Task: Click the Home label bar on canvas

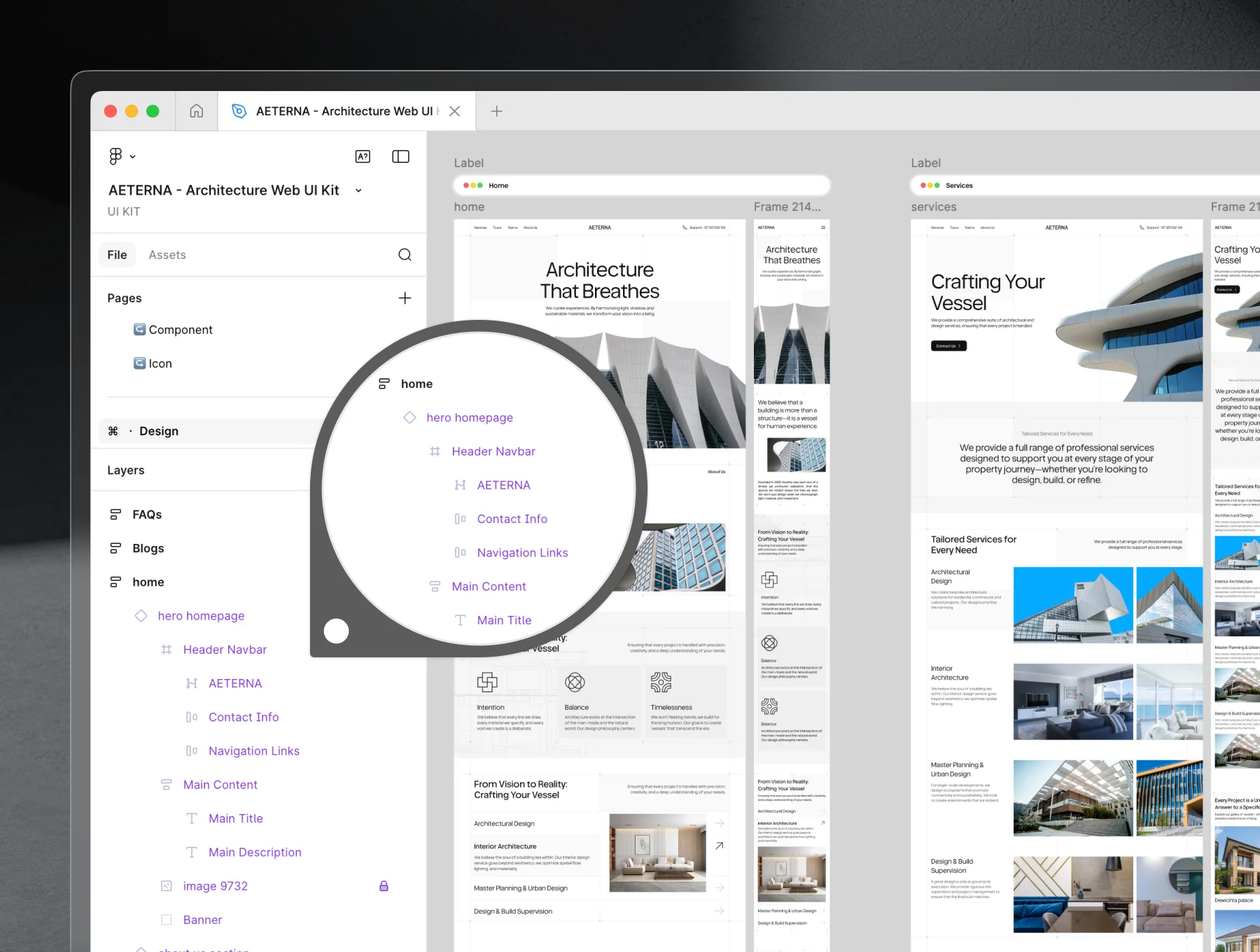Action: point(642,185)
